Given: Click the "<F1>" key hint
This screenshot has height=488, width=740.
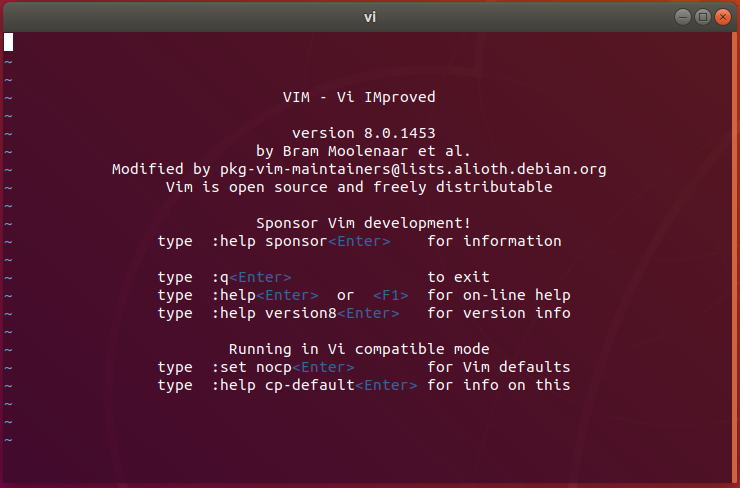Looking at the screenshot, I should [x=390, y=295].
